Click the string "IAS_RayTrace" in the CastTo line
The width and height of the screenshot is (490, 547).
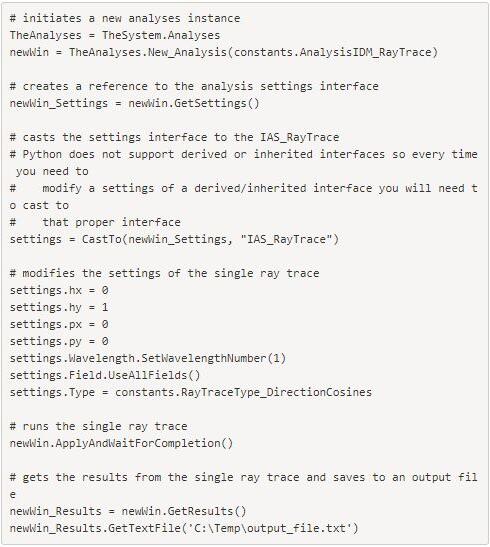tap(286, 239)
